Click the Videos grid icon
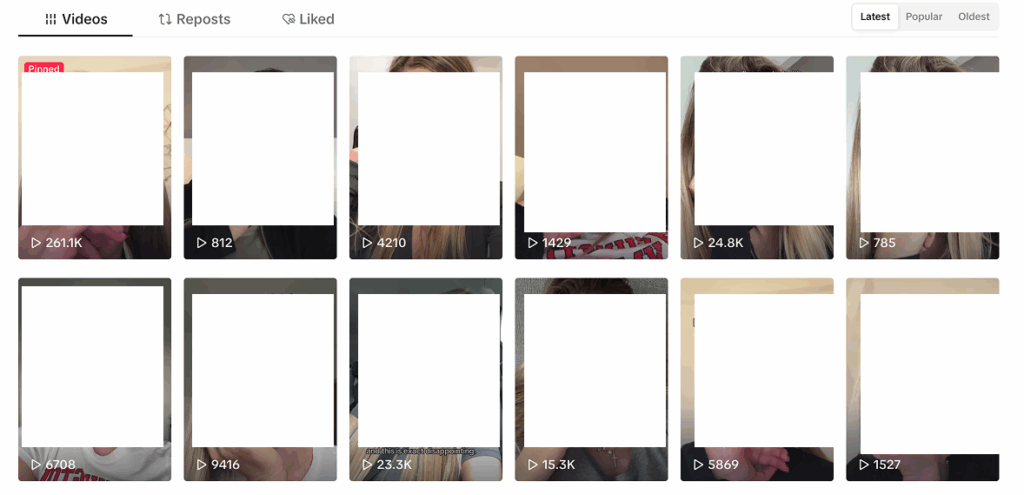Screen dimensions: 1024x495 [50, 20]
